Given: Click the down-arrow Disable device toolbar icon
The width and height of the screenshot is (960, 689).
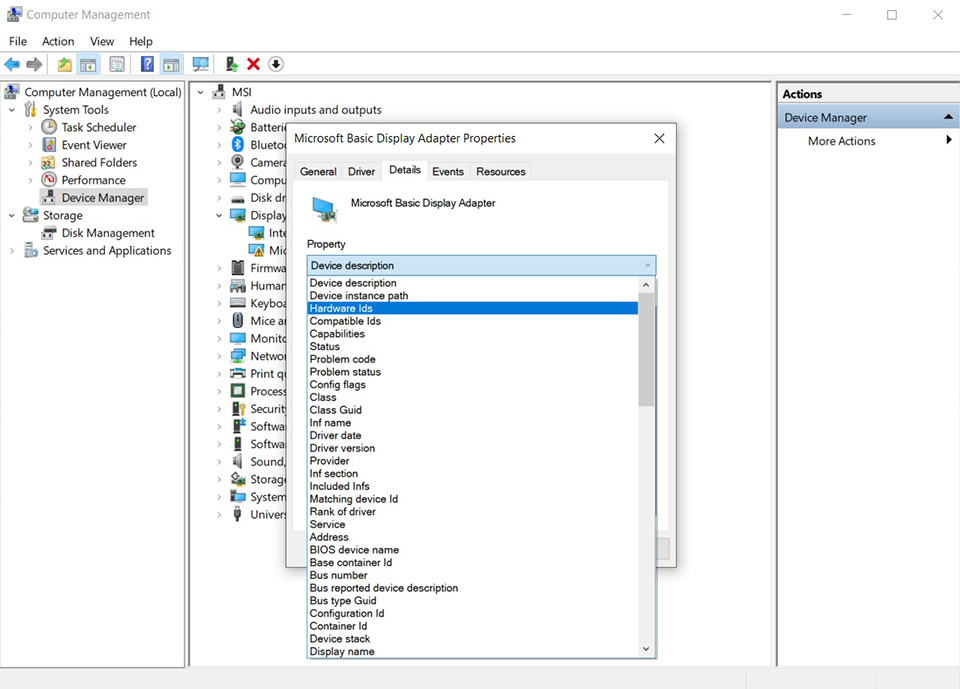Looking at the screenshot, I should click(x=276, y=64).
